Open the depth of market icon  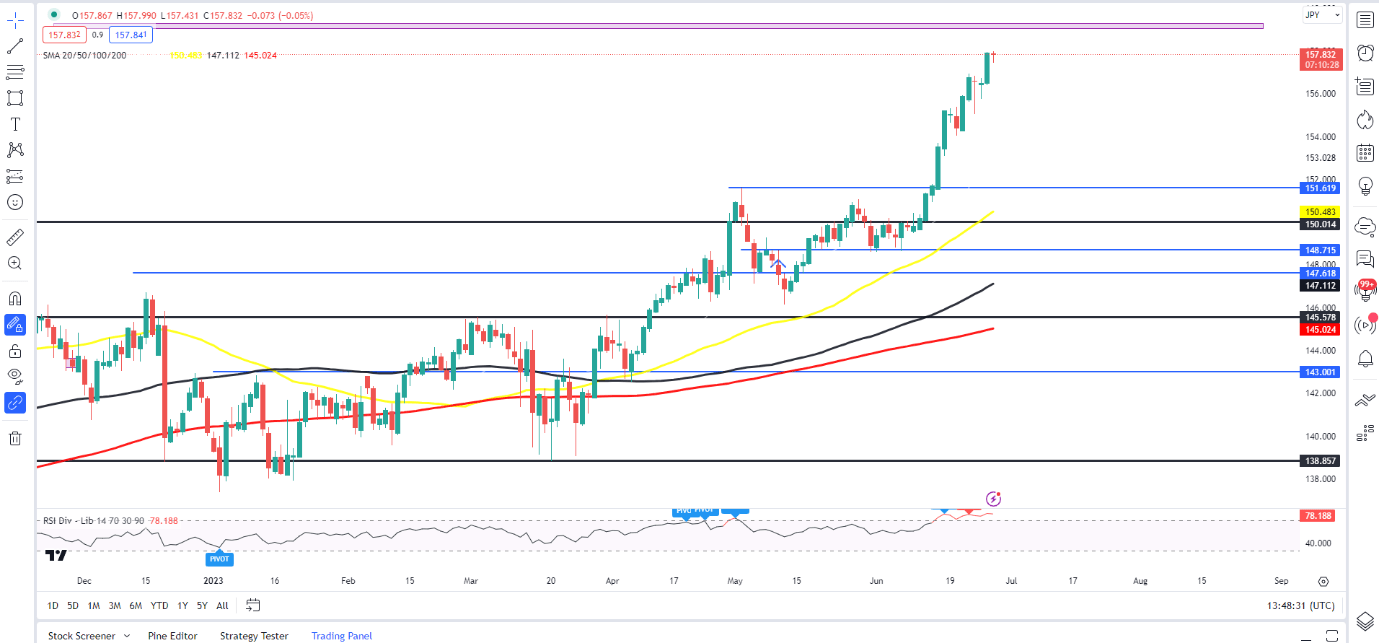(x=1365, y=433)
